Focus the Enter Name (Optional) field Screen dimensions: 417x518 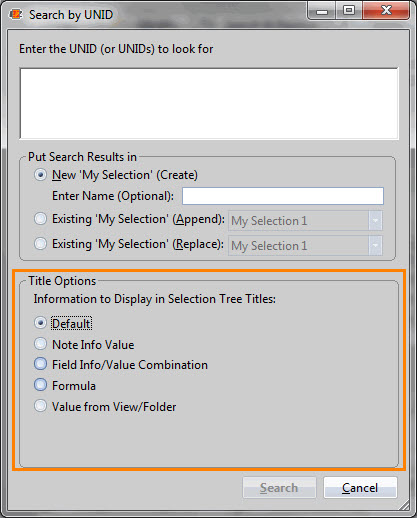click(x=283, y=196)
